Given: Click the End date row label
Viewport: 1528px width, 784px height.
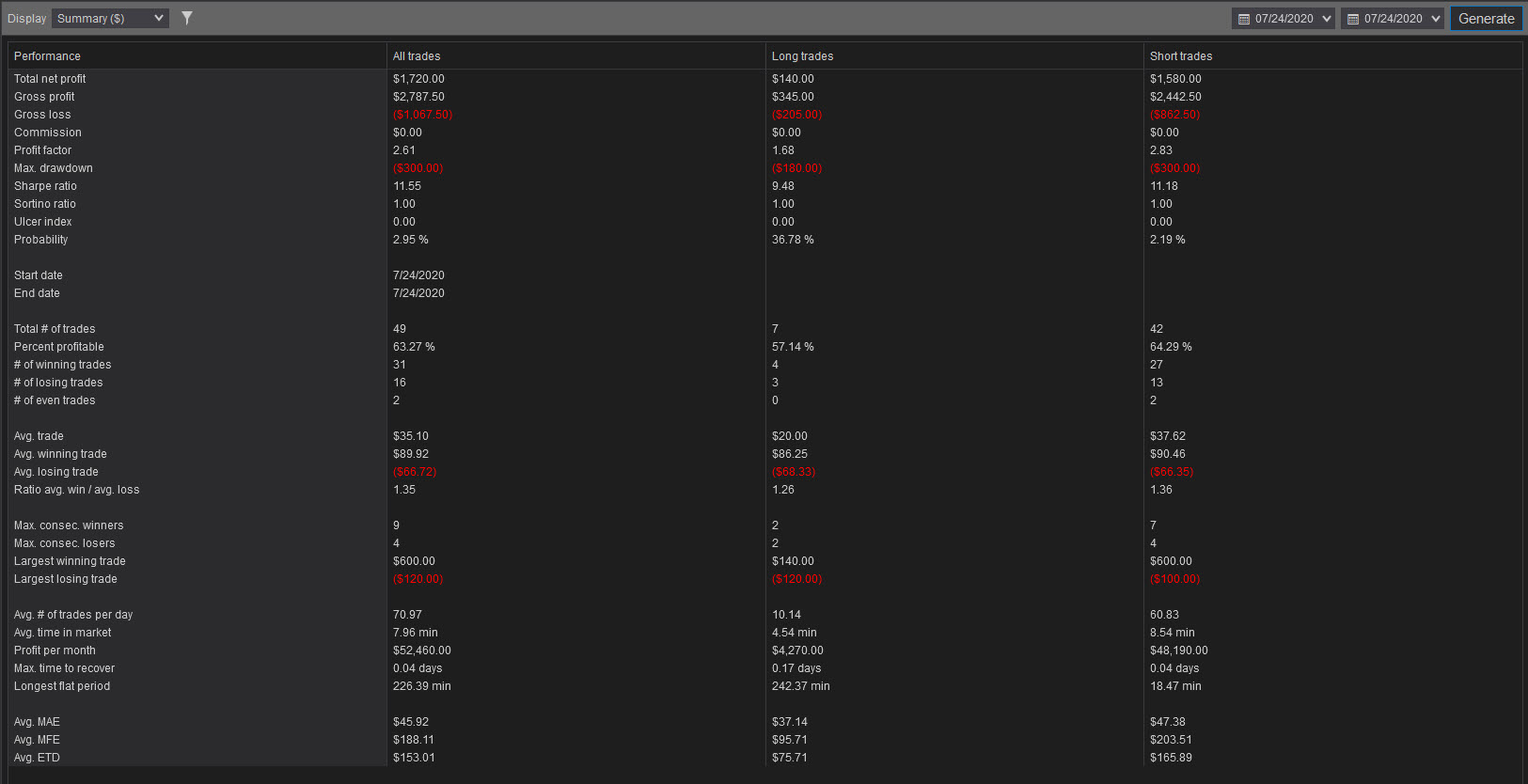Looking at the screenshot, I should click(37, 293).
